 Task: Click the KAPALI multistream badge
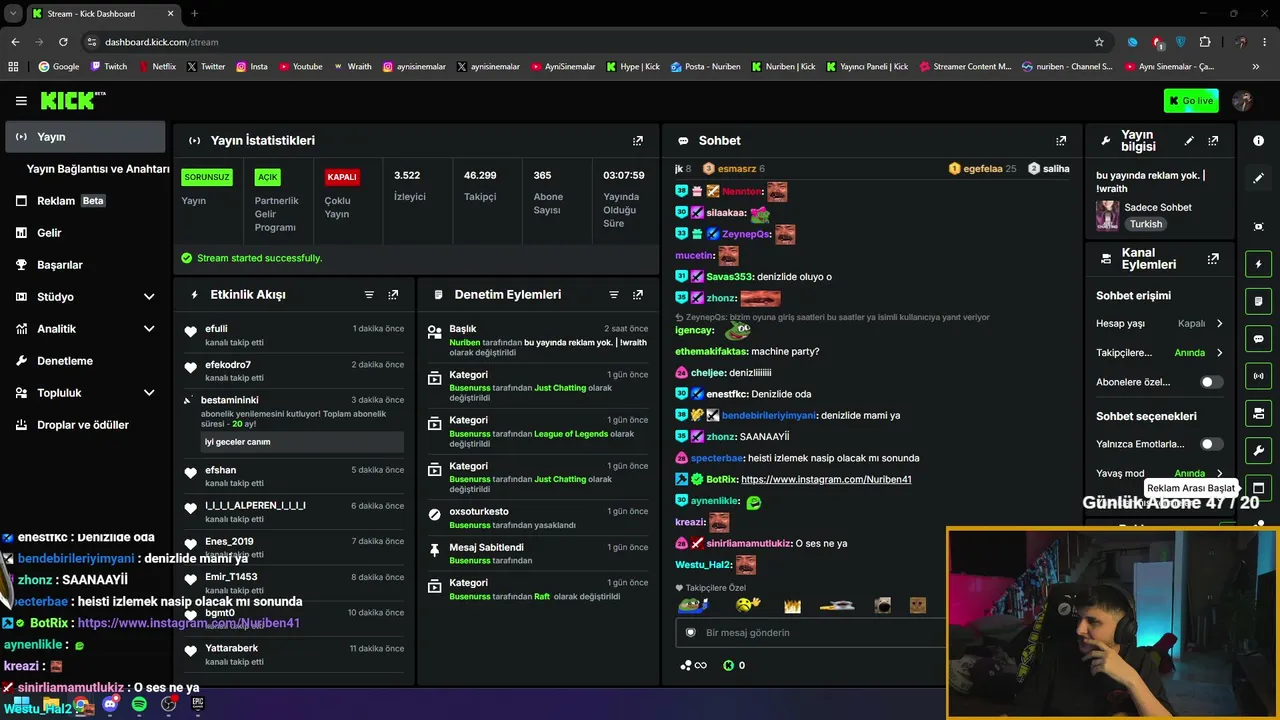(x=342, y=177)
